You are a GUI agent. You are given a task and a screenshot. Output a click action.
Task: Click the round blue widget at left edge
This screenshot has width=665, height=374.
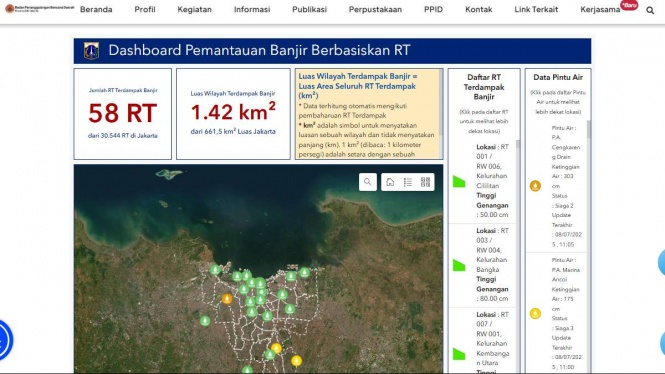point(5,340)
